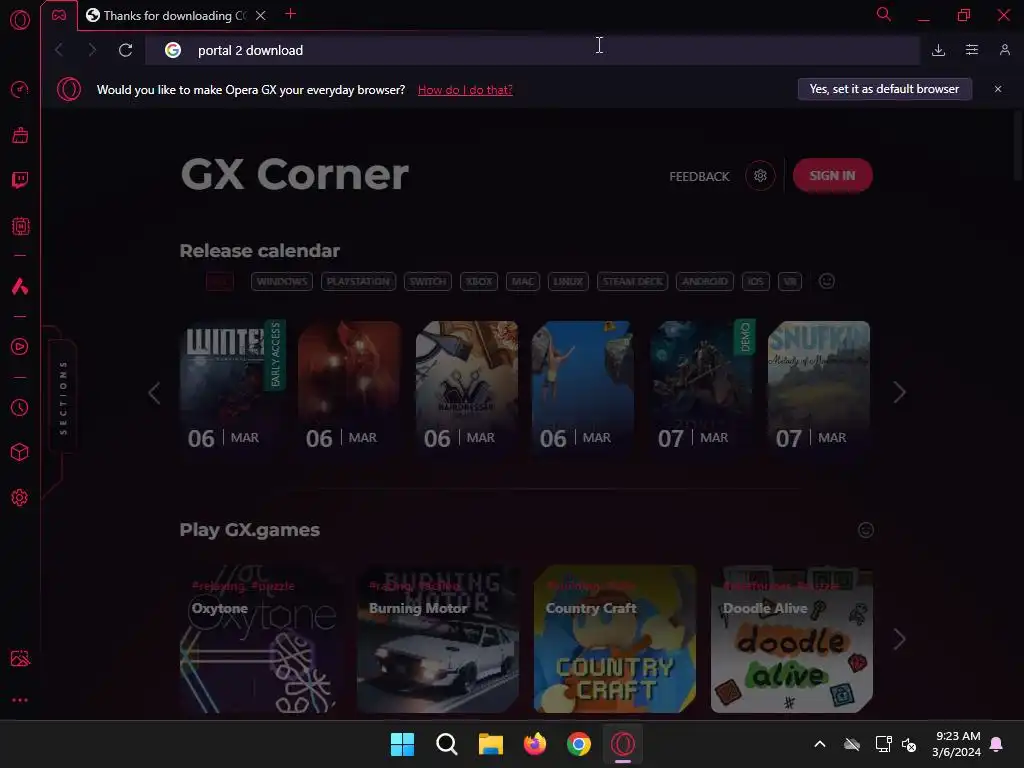Toggle the MAC platform filter

click(x=522, y=281)
